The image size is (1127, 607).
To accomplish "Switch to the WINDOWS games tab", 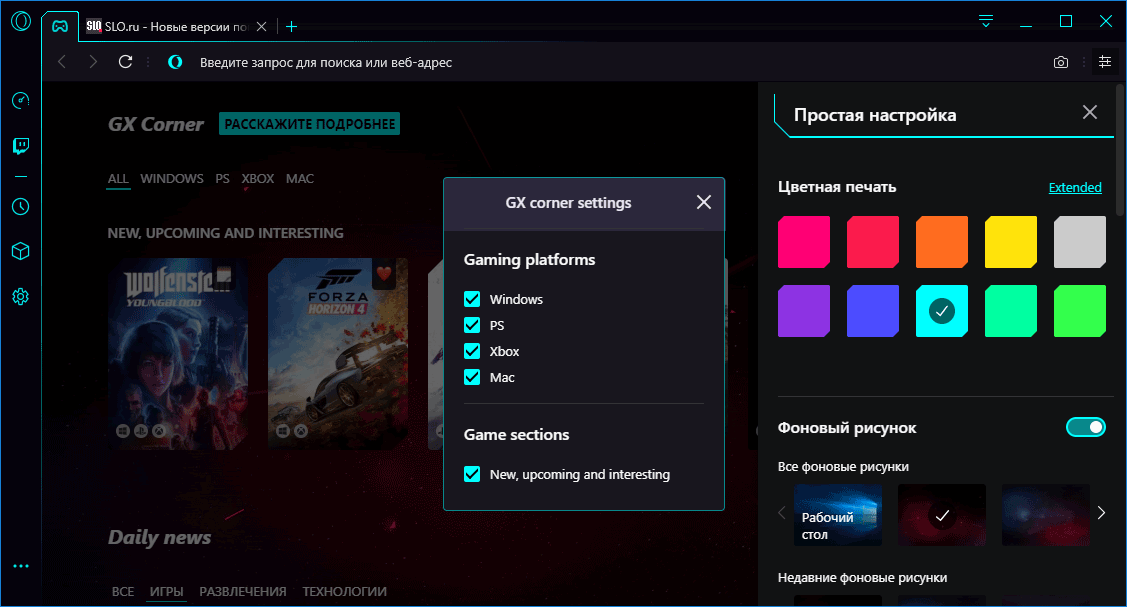I will click(x=171, y=178).
